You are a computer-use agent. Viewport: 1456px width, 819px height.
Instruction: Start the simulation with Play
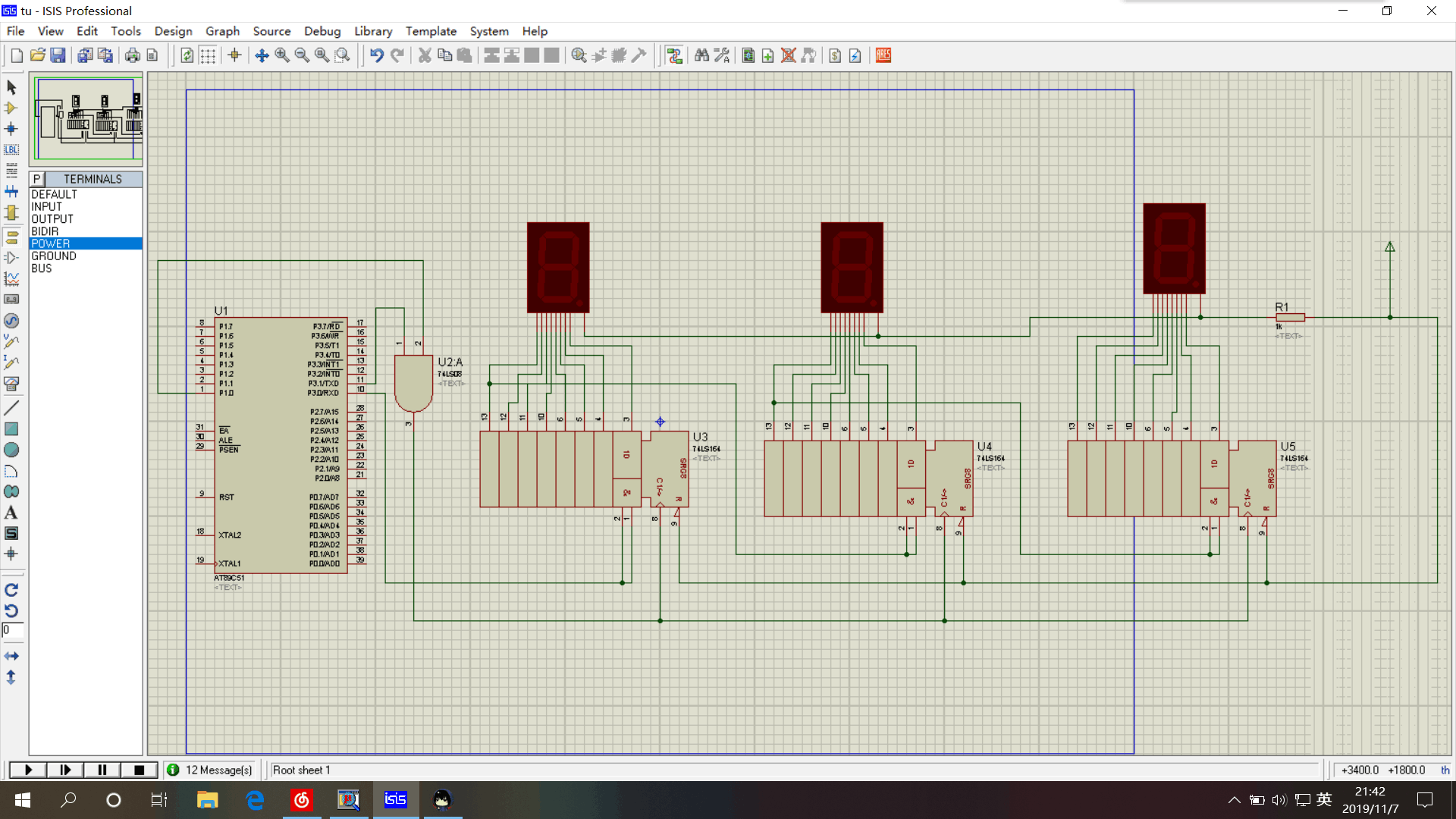point(28,770)
